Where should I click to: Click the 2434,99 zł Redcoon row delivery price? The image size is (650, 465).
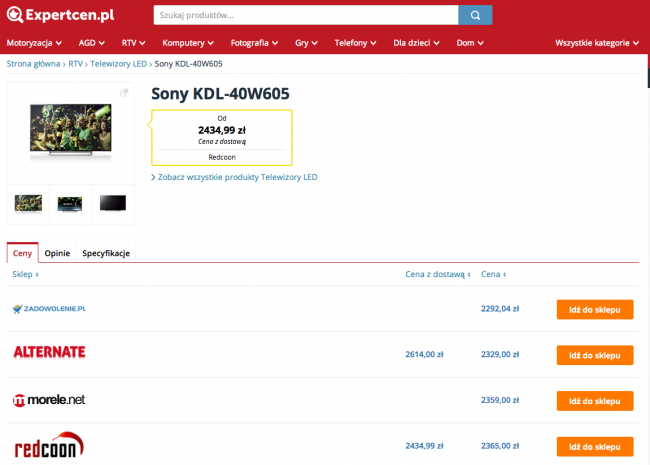pos(424,446)
